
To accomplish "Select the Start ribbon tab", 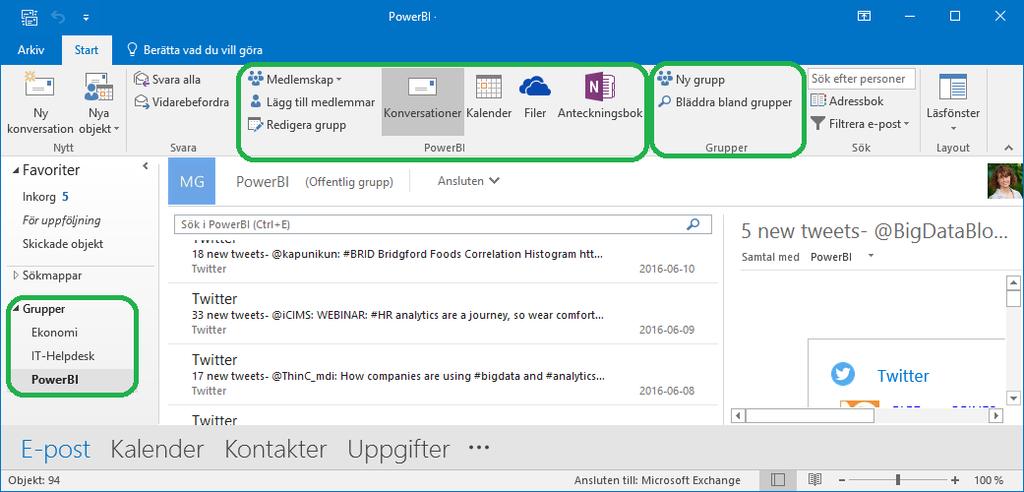I will [86, 50].
